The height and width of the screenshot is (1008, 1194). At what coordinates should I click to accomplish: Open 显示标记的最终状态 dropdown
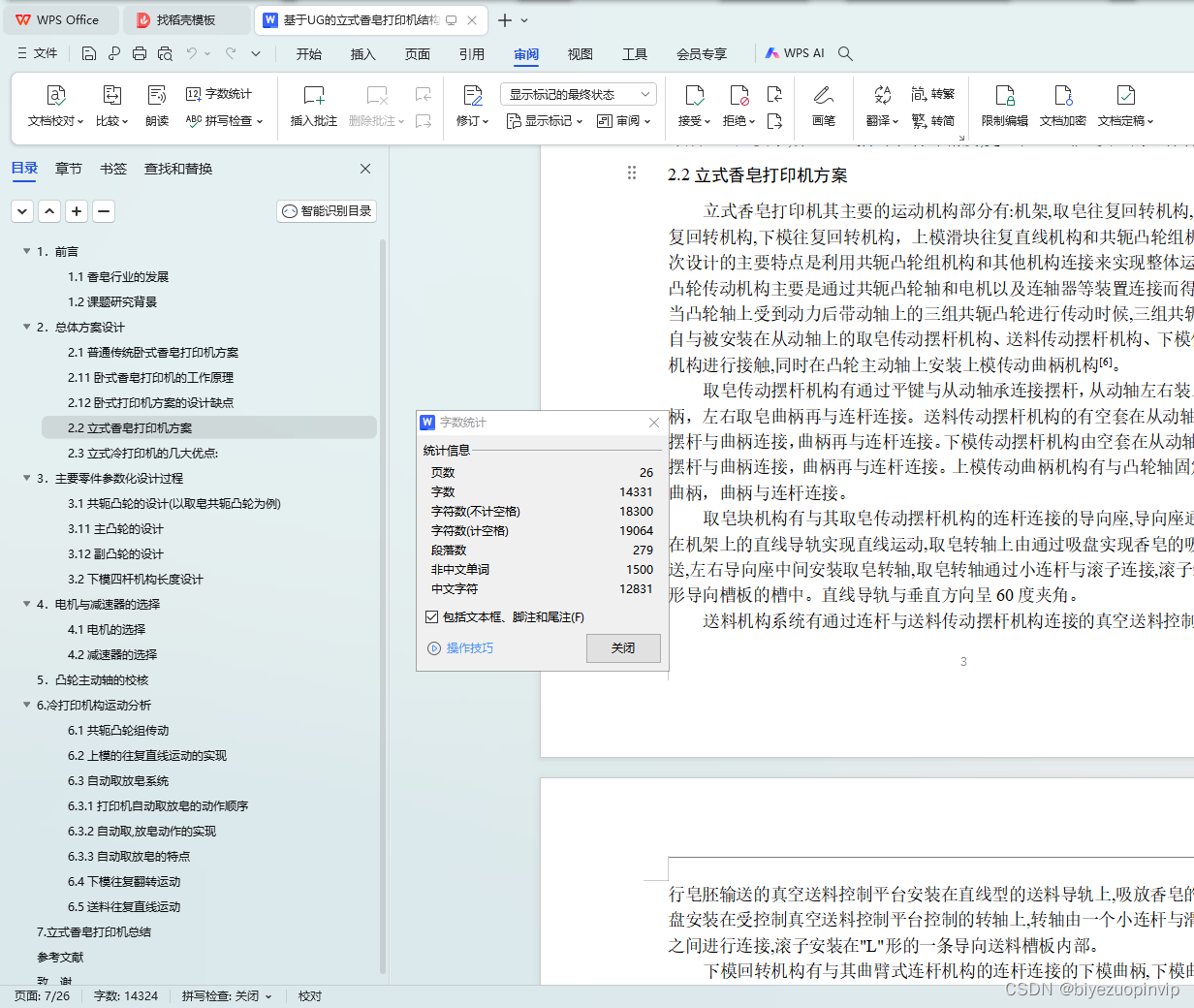point(579,94)
